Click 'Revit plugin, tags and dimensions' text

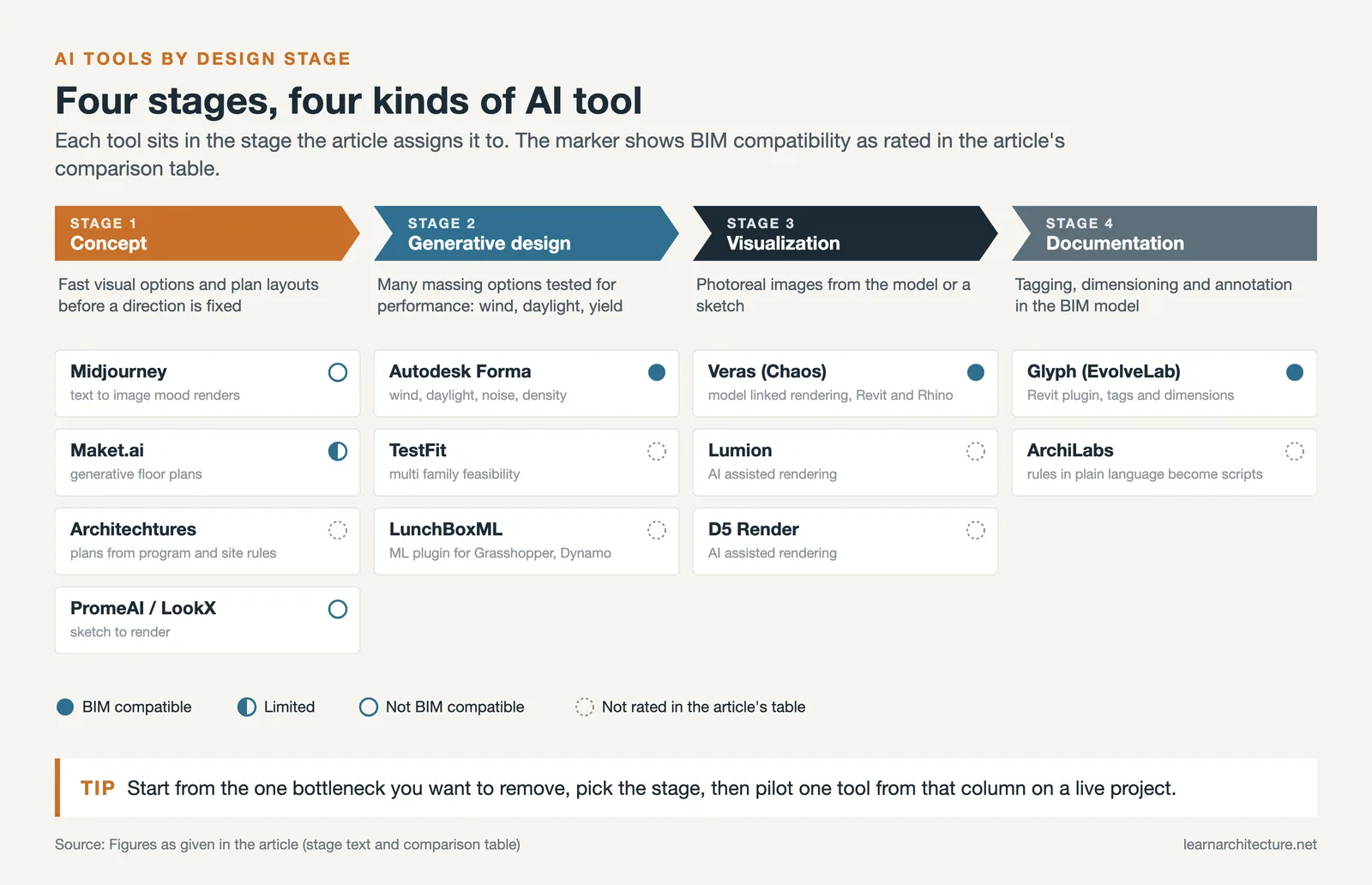coord(1131,395)
